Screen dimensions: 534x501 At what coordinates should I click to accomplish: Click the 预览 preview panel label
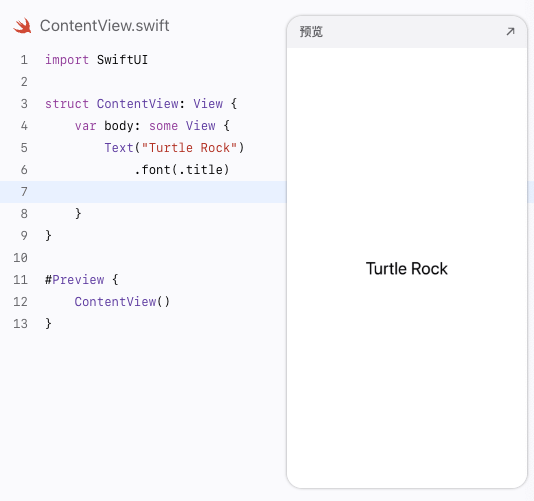(311, 32)
